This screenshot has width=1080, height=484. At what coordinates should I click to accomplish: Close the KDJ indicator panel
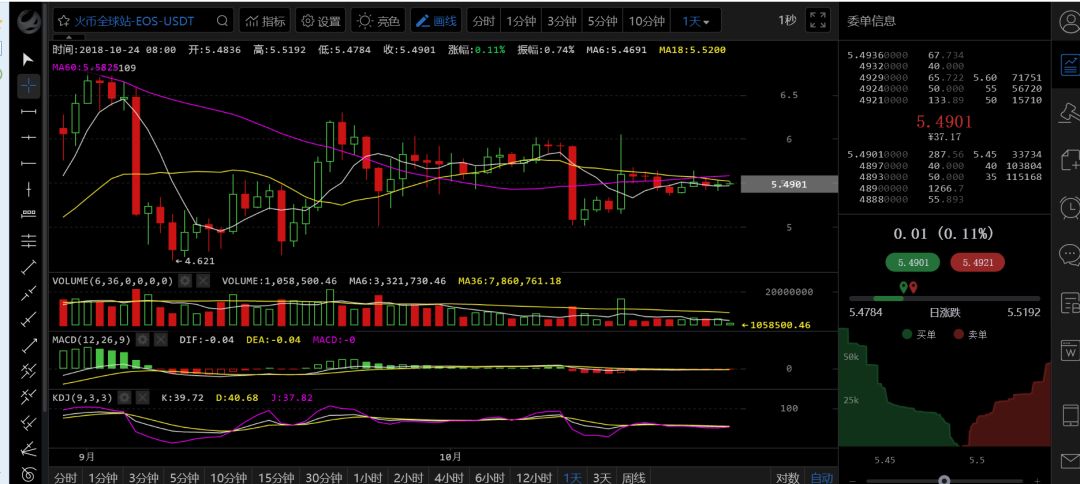click(143, 397)
